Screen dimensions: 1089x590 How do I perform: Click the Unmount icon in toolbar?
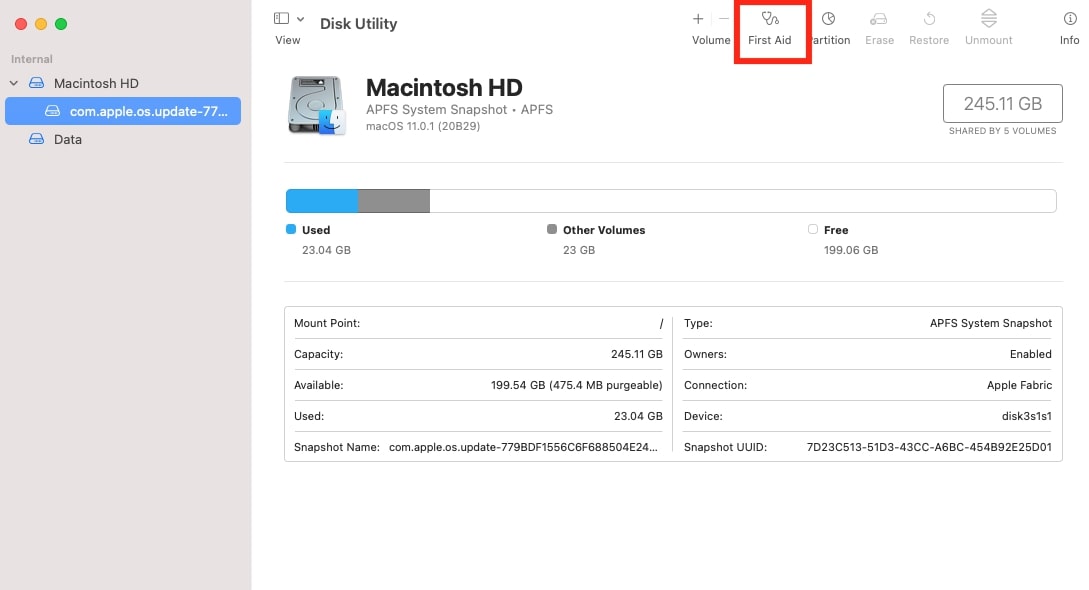[989, 18]
